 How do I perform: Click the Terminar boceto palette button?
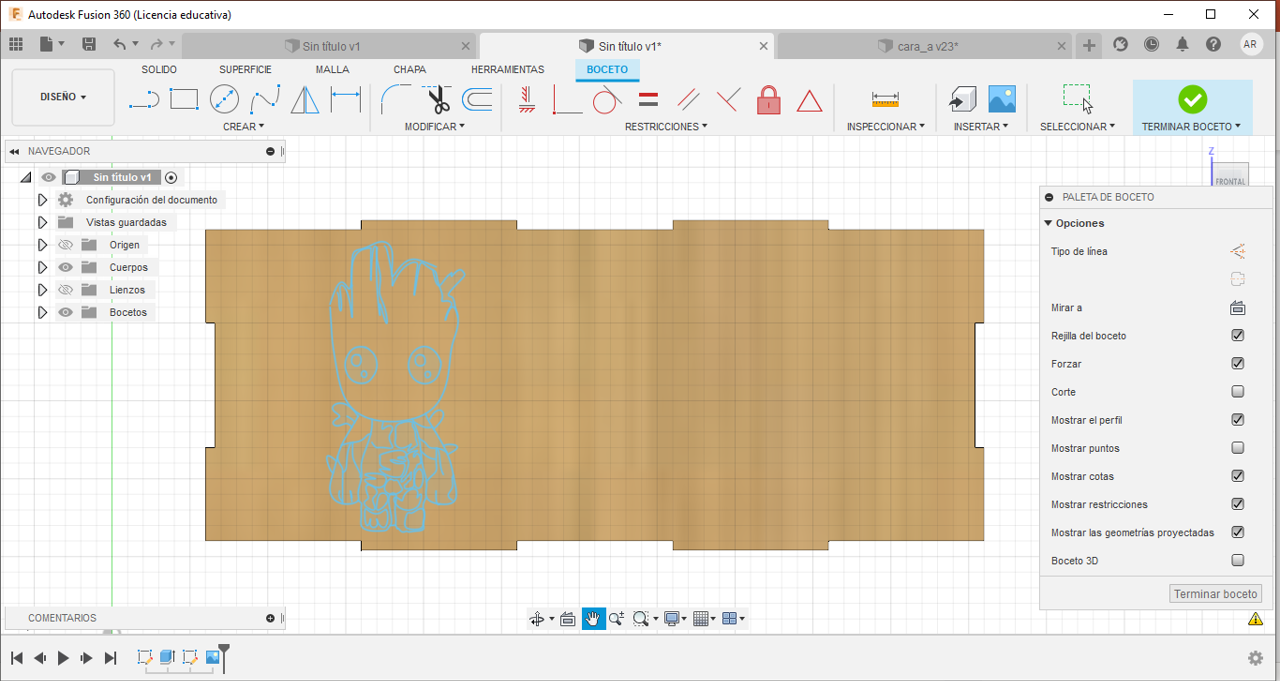[x=1215, y=594]
